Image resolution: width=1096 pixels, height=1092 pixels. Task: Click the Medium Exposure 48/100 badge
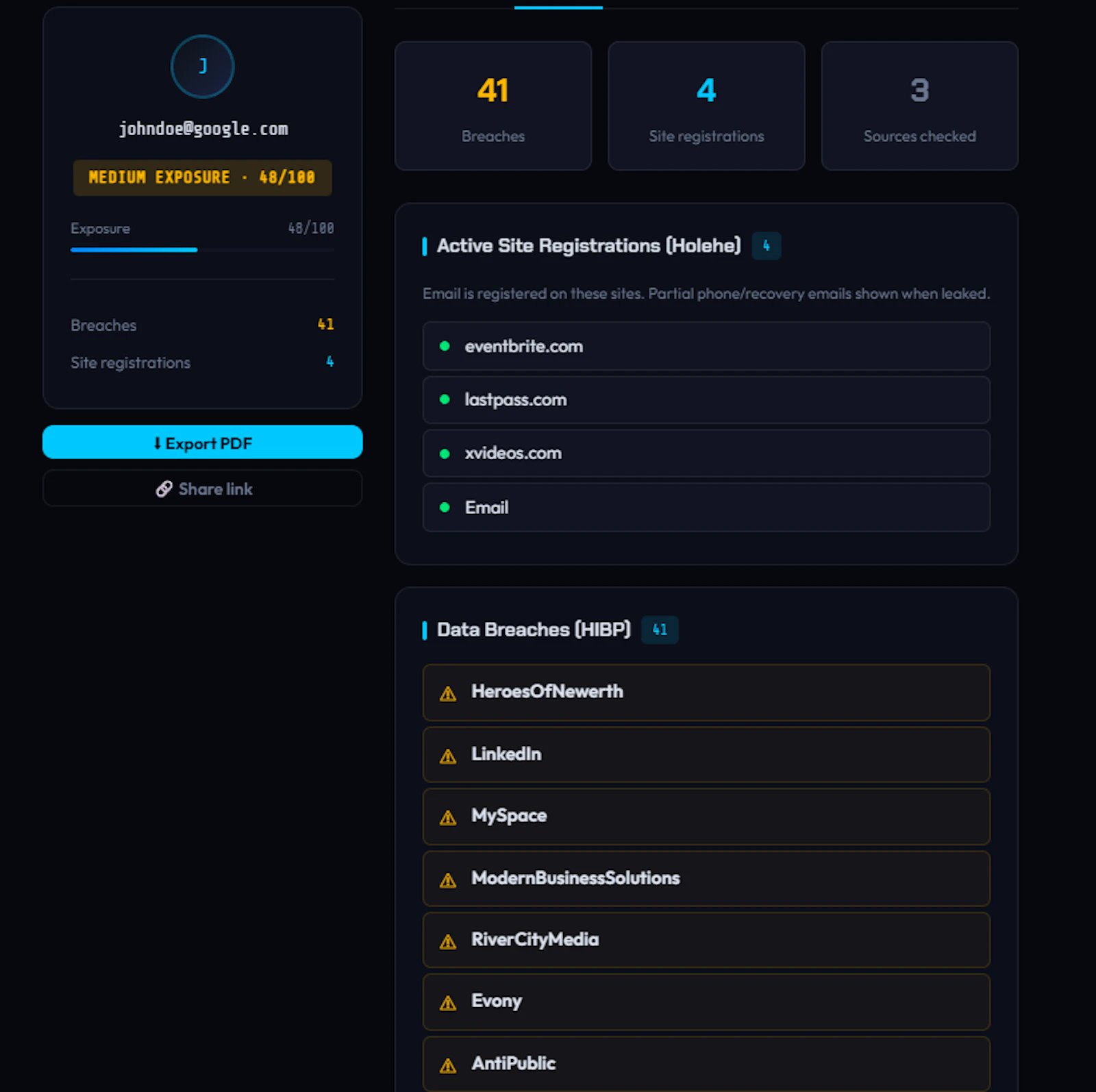click(202, 177)
